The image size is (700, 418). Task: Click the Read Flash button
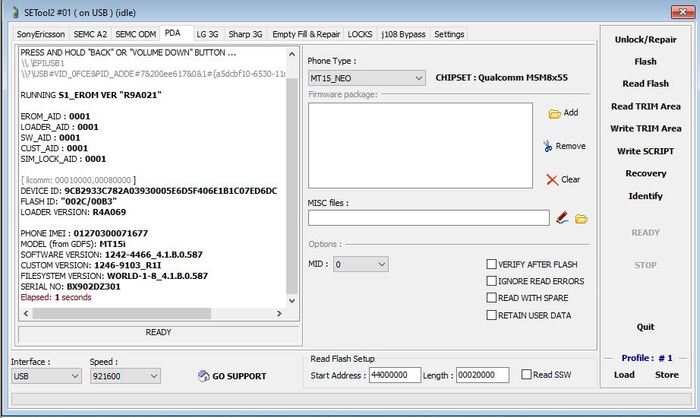pos(646,84)
